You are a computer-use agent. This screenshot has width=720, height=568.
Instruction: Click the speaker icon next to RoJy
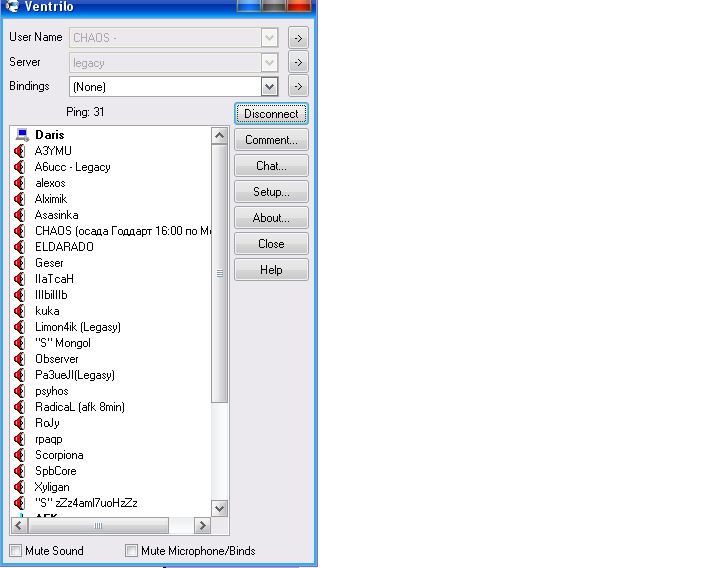(x=19, y=423)
